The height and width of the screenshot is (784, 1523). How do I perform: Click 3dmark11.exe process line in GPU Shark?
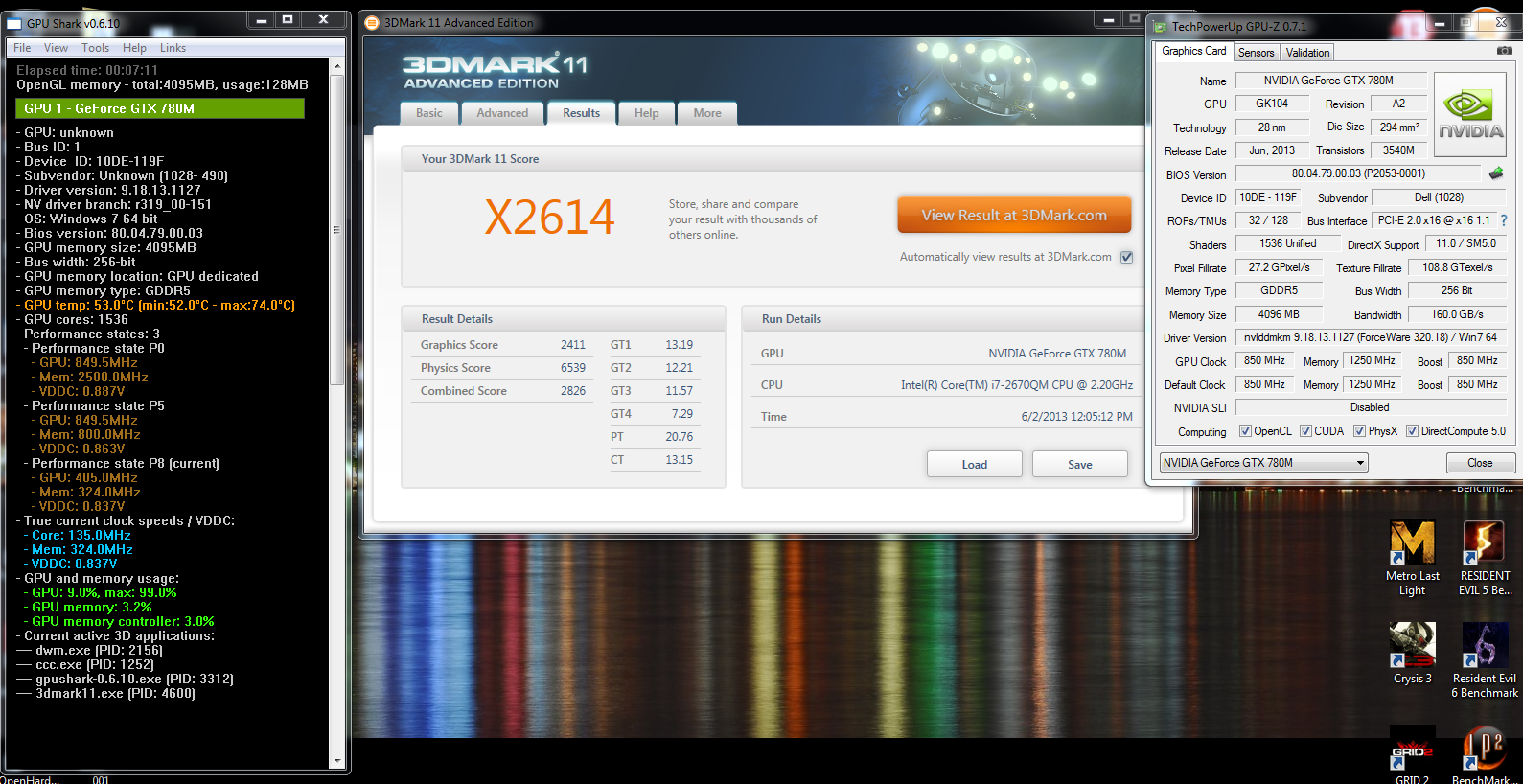[107, 693]
